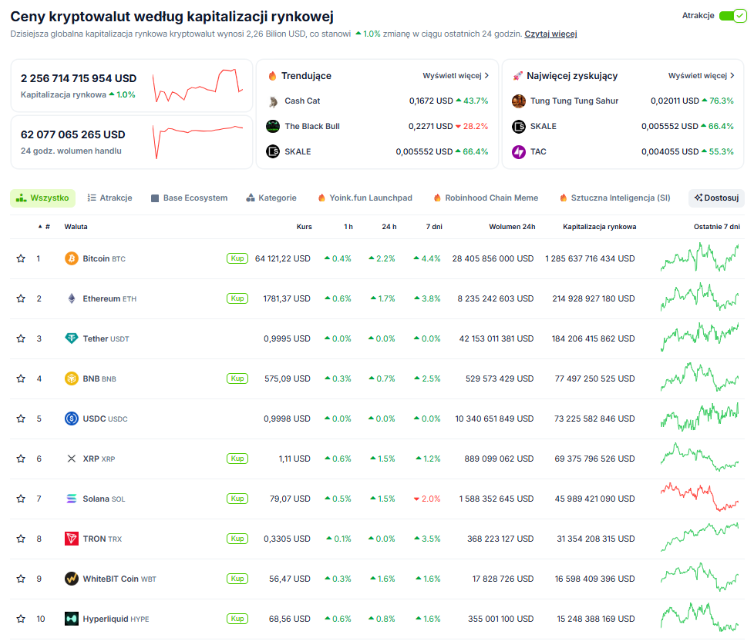The height and width of the screenshot is (642, 755).
Task: Click the Bitcoin coin logo icon
Action: coord(71,259)
